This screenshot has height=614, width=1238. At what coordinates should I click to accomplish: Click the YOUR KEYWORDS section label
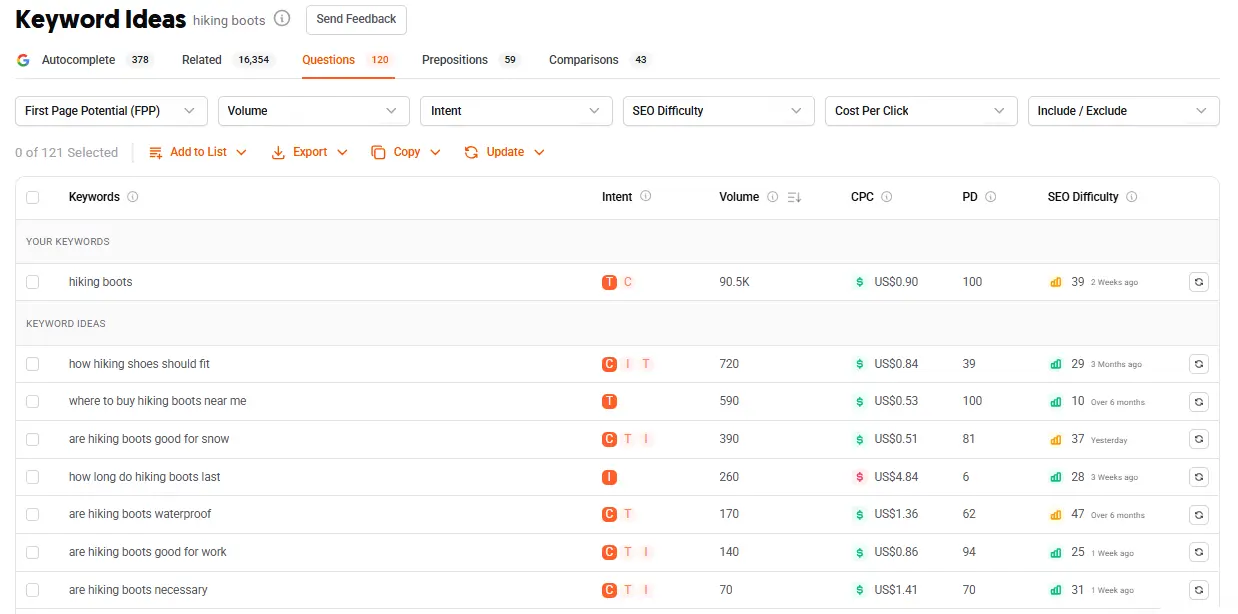pos(68,242)
